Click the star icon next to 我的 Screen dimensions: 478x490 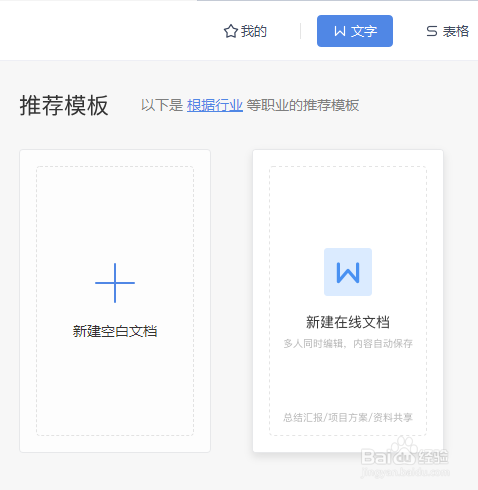[x=230, y=31]
